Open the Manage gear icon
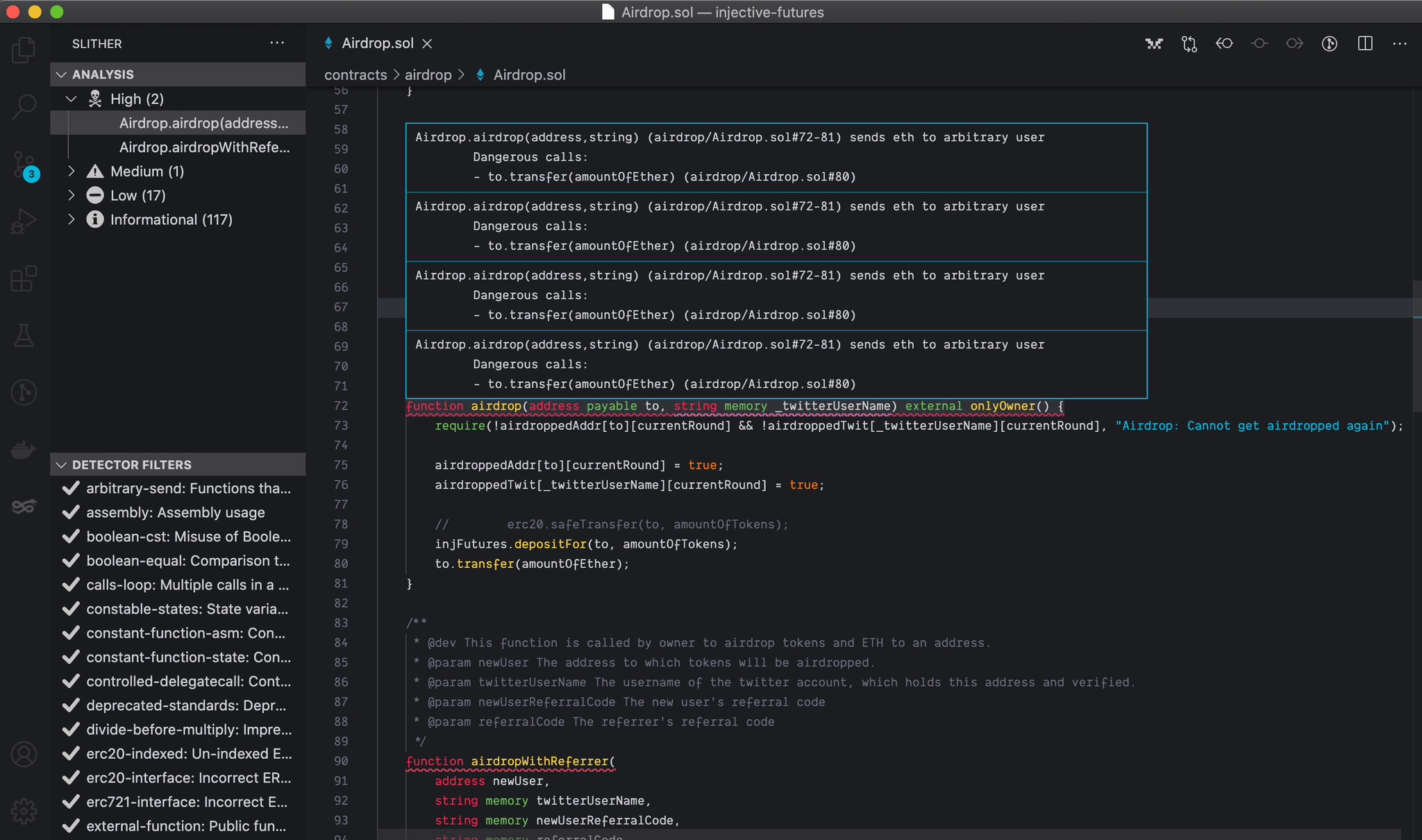Viewport: 1422px width, 840px height. 24,810
